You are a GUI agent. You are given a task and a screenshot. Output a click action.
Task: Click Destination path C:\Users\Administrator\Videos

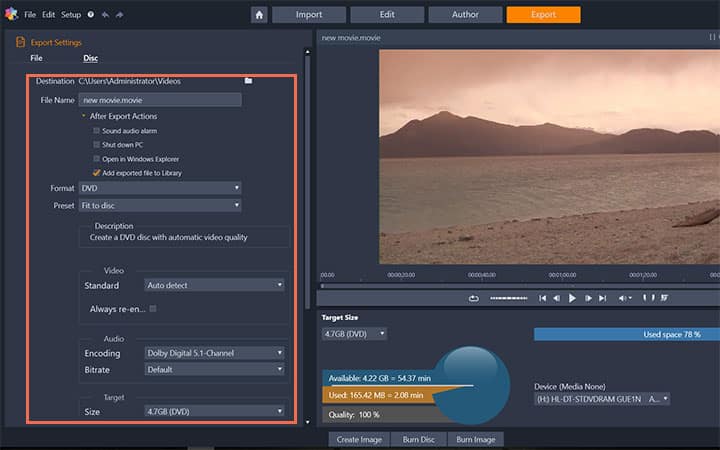point(129,81)
